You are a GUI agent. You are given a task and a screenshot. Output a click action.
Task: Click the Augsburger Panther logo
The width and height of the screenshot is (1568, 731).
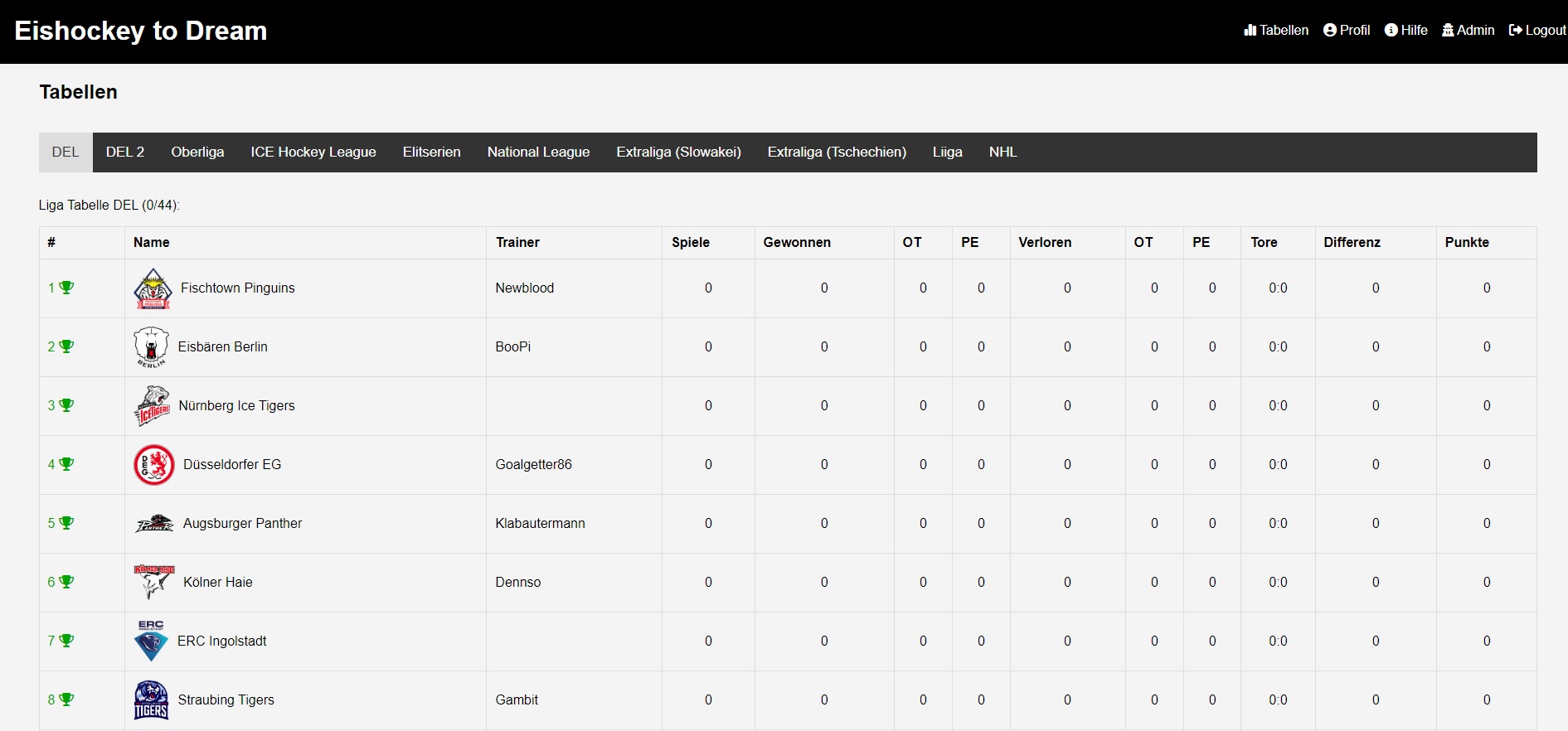coord(154,524)
